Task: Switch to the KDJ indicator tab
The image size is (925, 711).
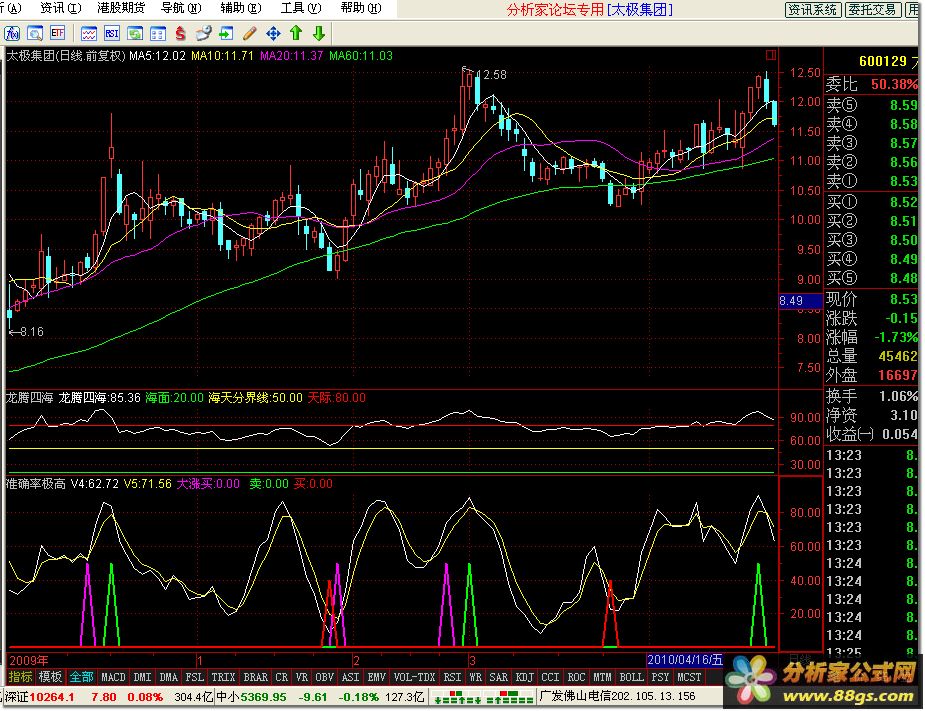Action: (524, 677)
